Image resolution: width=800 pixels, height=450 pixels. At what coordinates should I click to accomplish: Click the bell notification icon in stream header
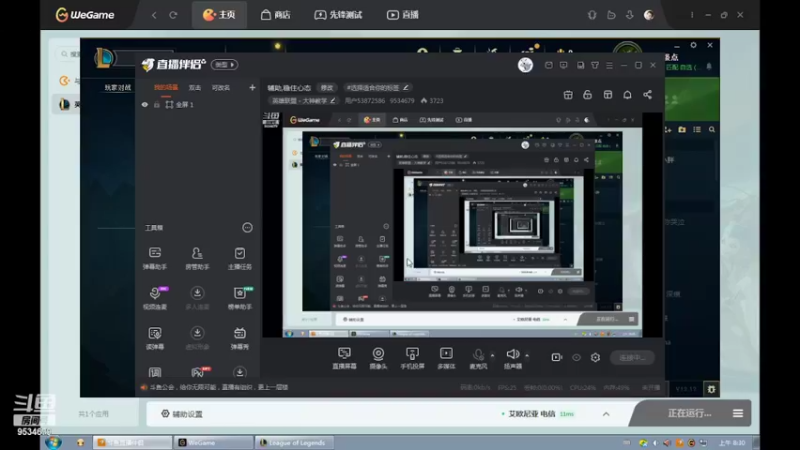[x=627, y=95]
